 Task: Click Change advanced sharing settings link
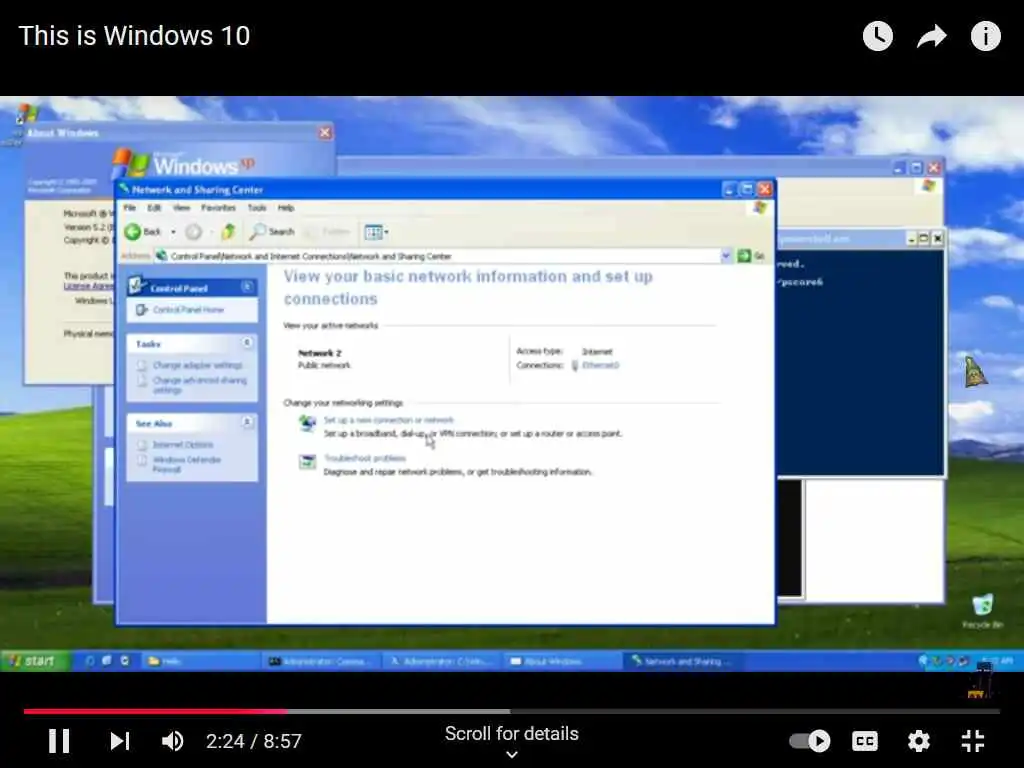[200, 385]
